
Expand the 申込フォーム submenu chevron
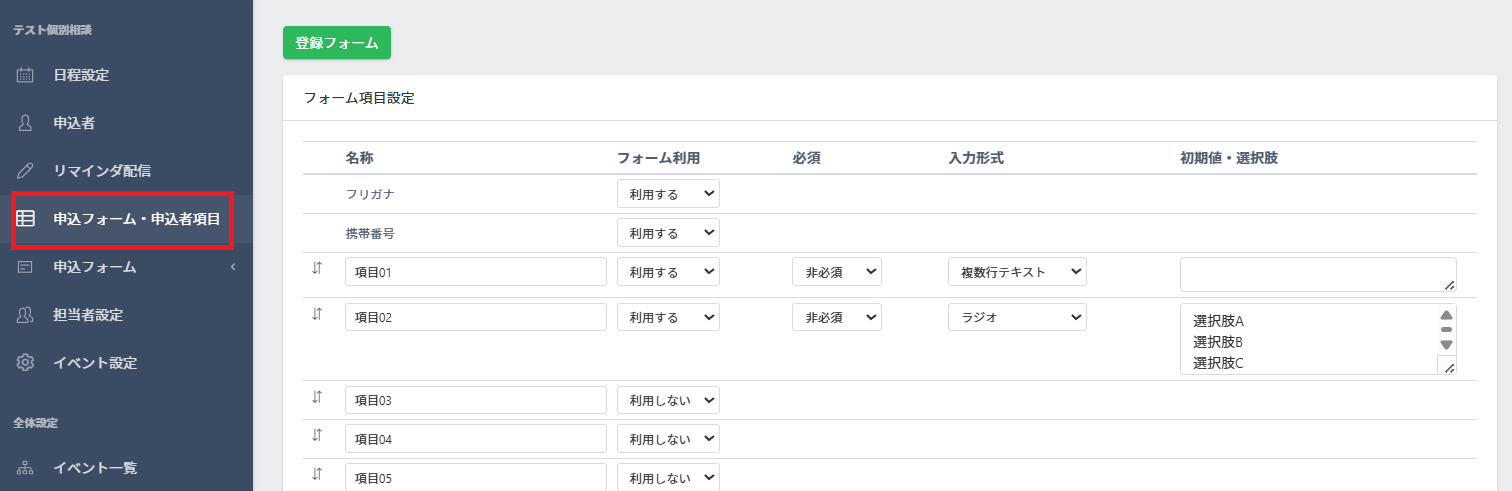[233, 267]
